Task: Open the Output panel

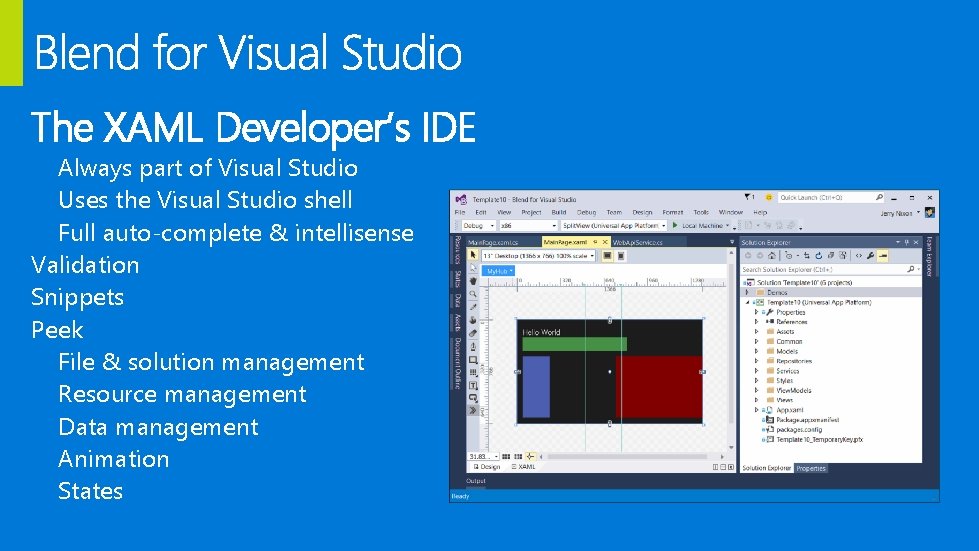Action: [475, 481]
